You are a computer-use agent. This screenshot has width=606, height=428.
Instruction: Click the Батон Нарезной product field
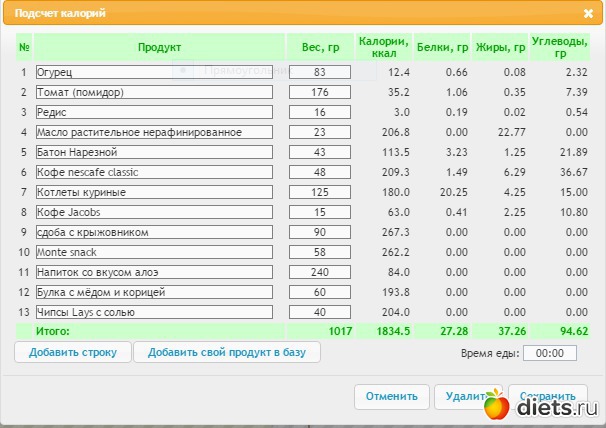pyautogui.click(x=154, y=152)
